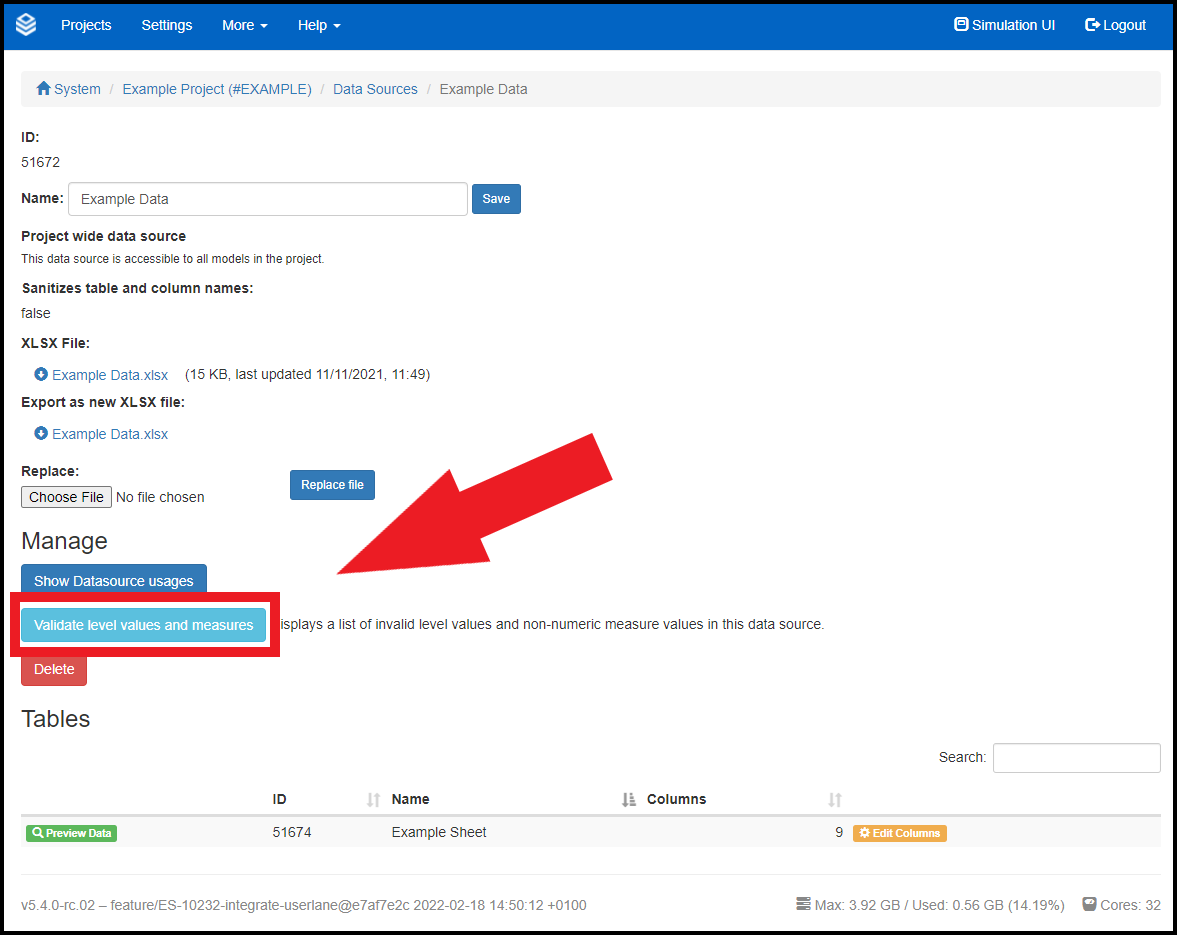
Task: Expand the Help dropdown menu
Action: coord(319,25)
